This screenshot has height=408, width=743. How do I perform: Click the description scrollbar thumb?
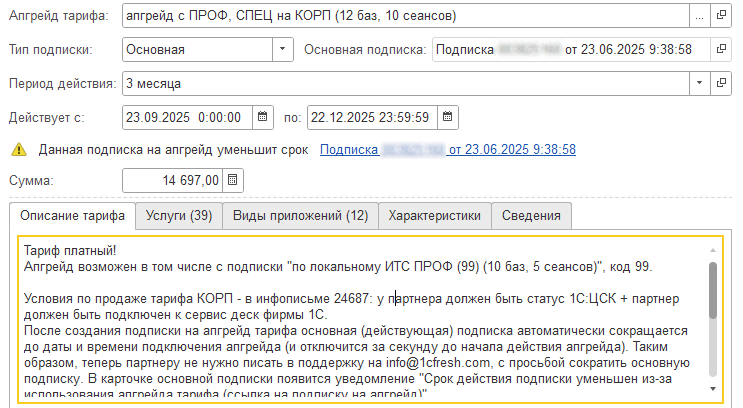pos(713,292)
